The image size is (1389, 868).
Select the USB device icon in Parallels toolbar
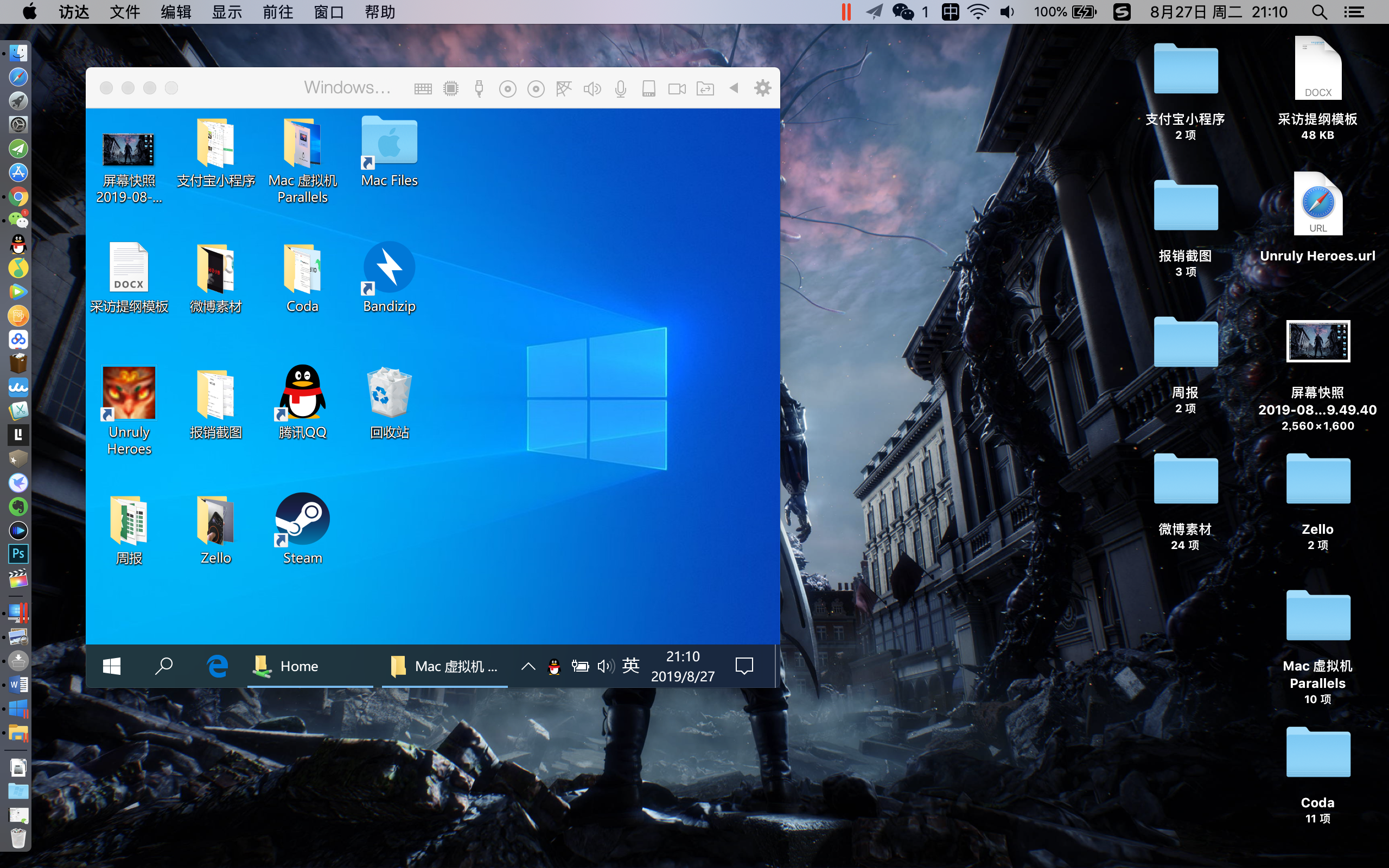coord(480,88)
